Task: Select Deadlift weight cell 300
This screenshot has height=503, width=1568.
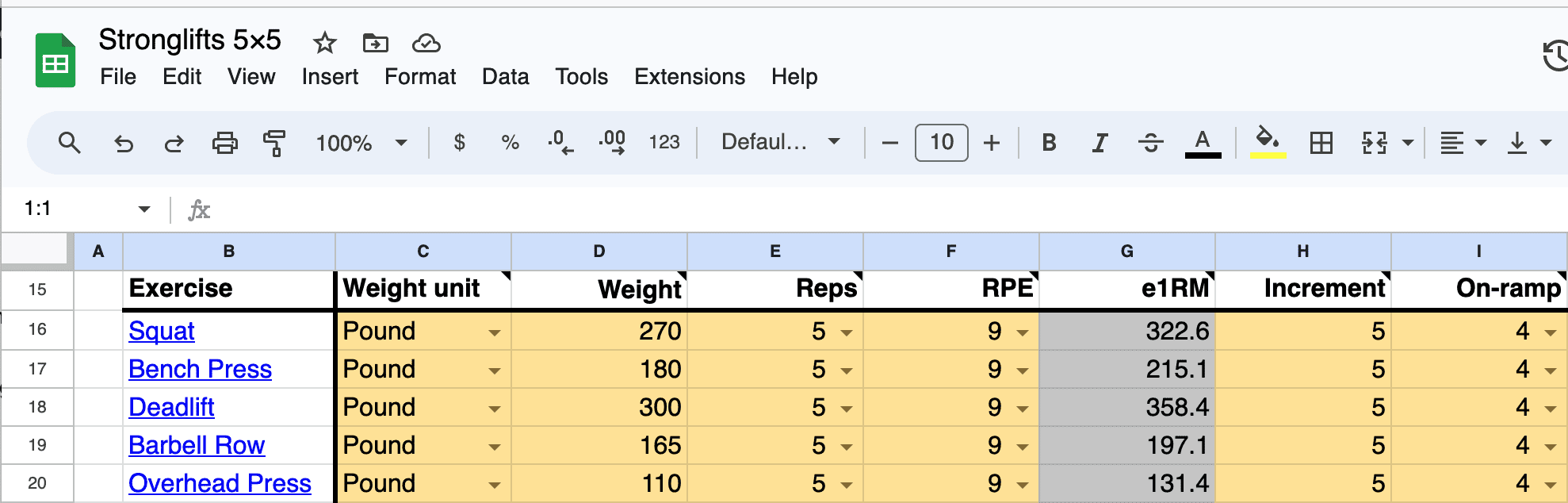Action: coord(599,407)
